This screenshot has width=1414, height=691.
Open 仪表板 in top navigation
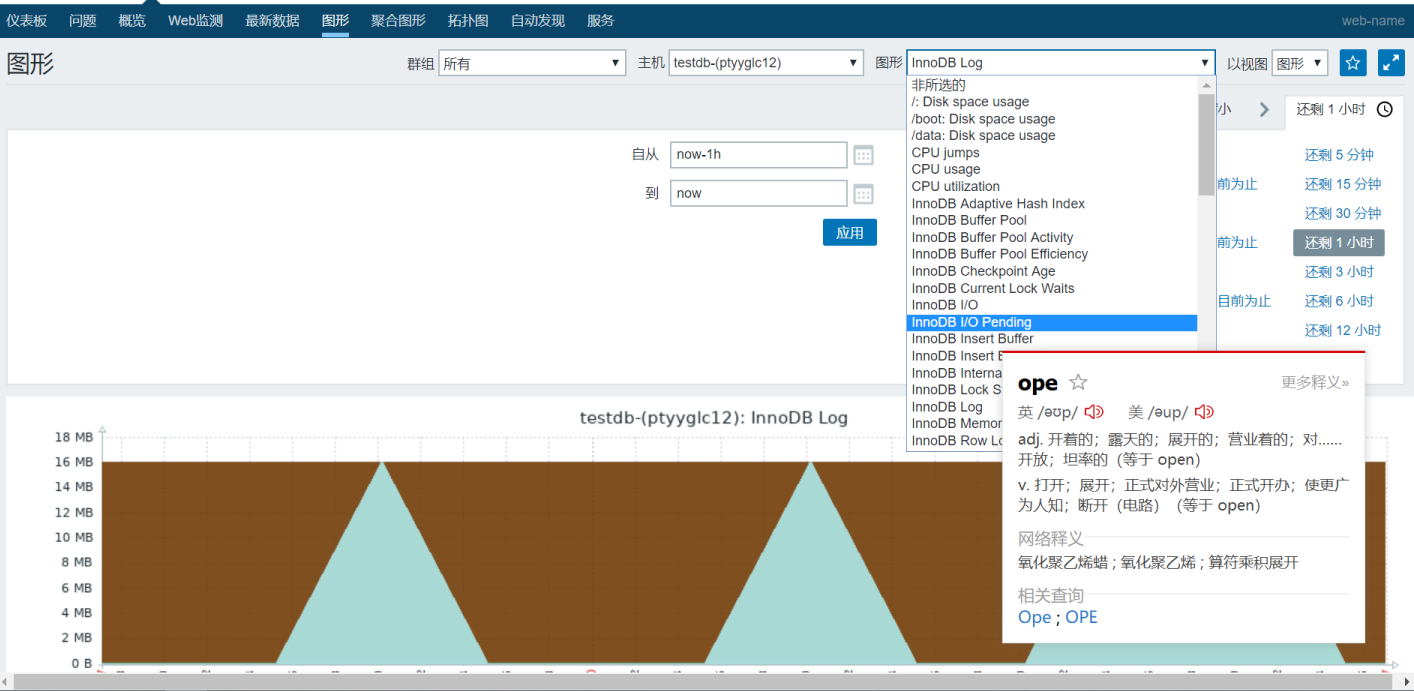pos(26,20)
